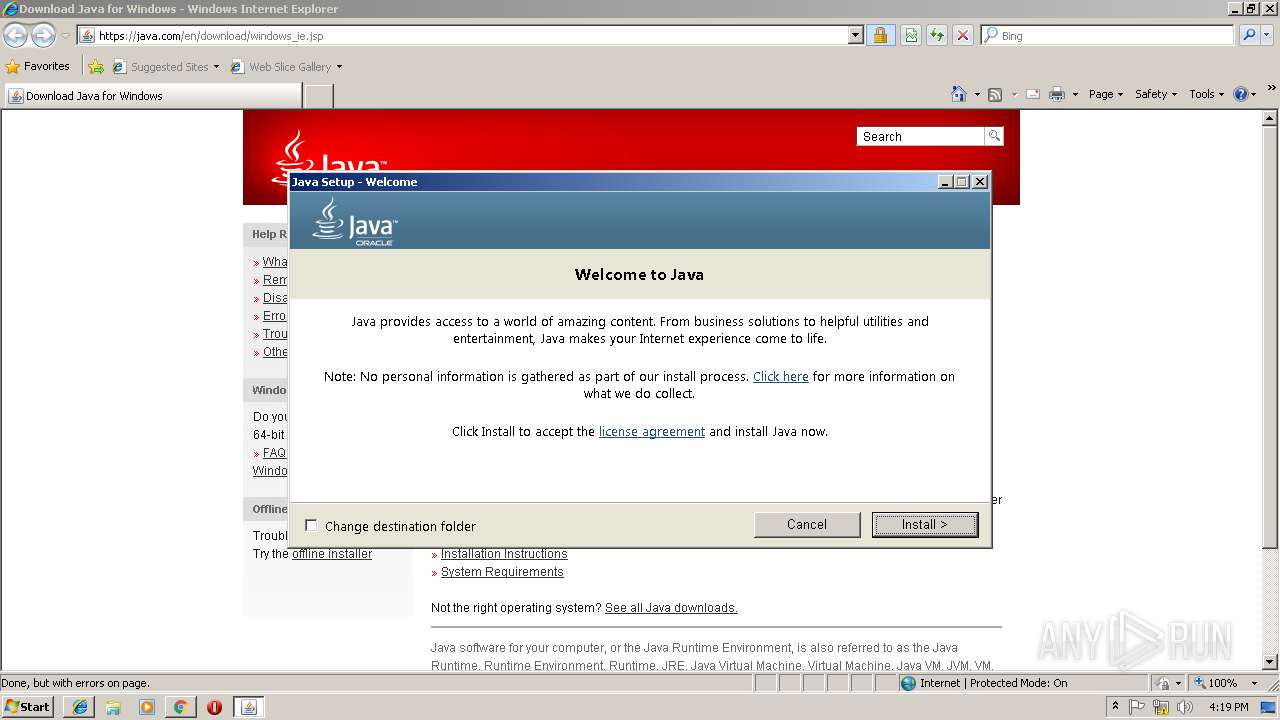
Task: Click Add to Favorites Bar icon
Action: [96, 67]
